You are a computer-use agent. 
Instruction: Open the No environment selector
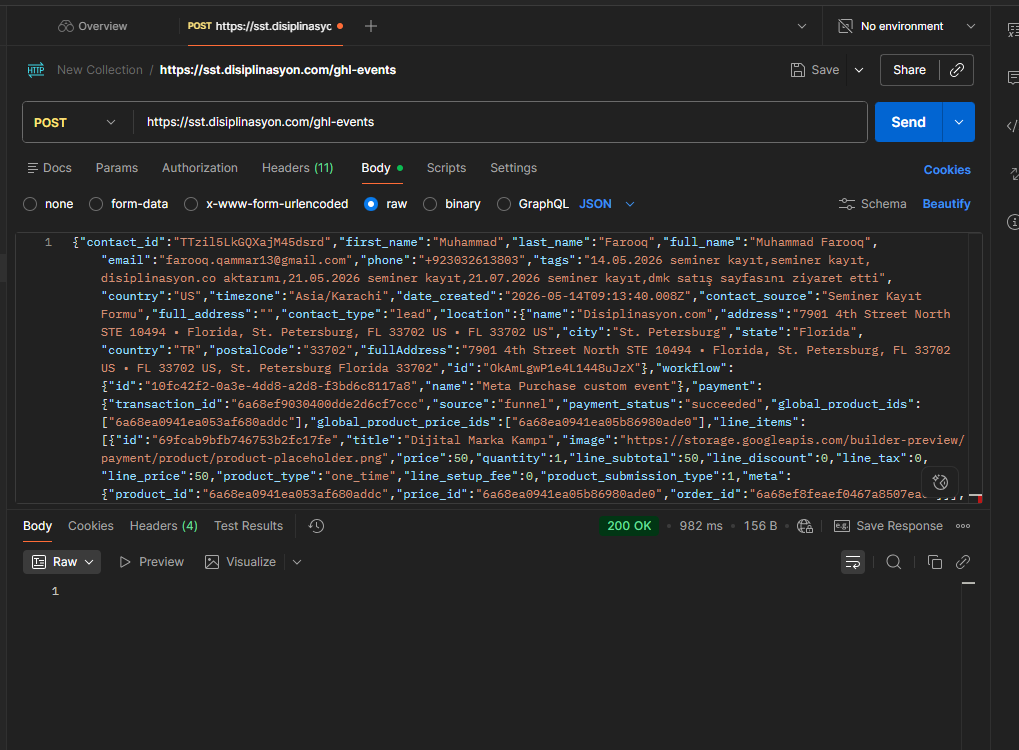[x=907, y=26]
